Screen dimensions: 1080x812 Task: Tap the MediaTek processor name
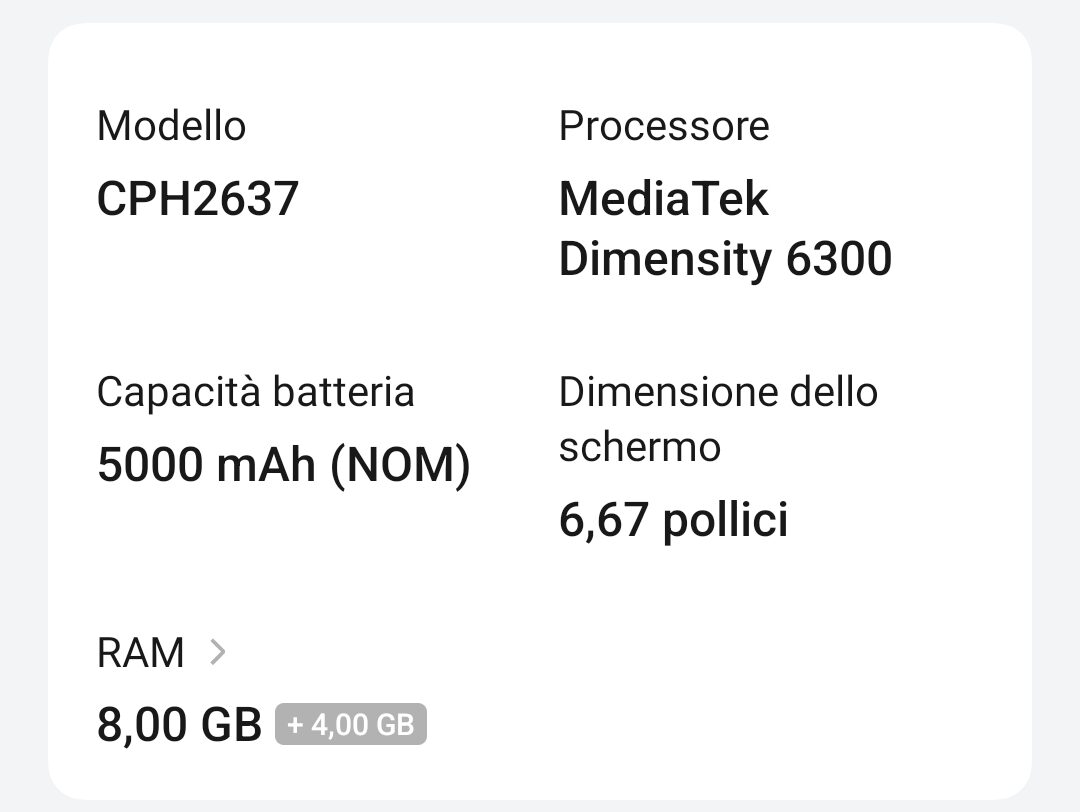pyautogui.click(x=664, y=198)
